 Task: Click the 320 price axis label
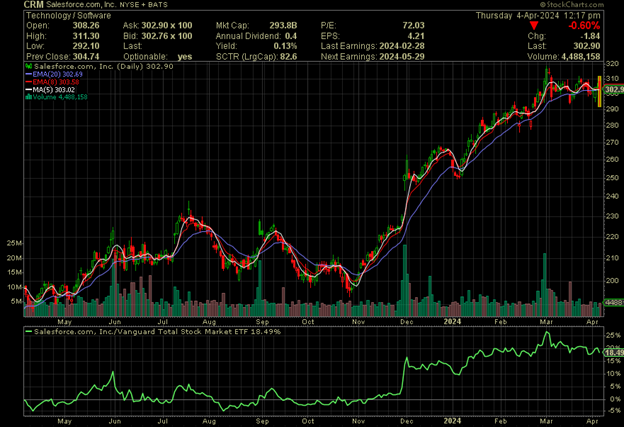612,64
